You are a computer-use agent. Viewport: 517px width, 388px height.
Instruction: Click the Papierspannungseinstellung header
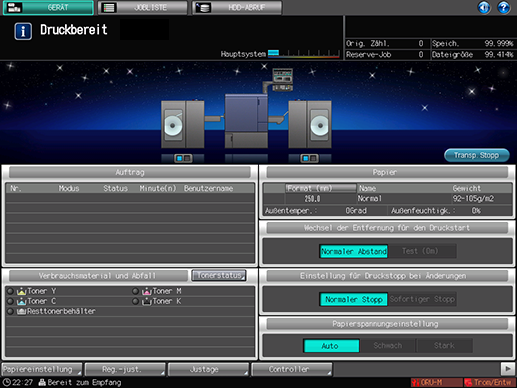point(387,324)
